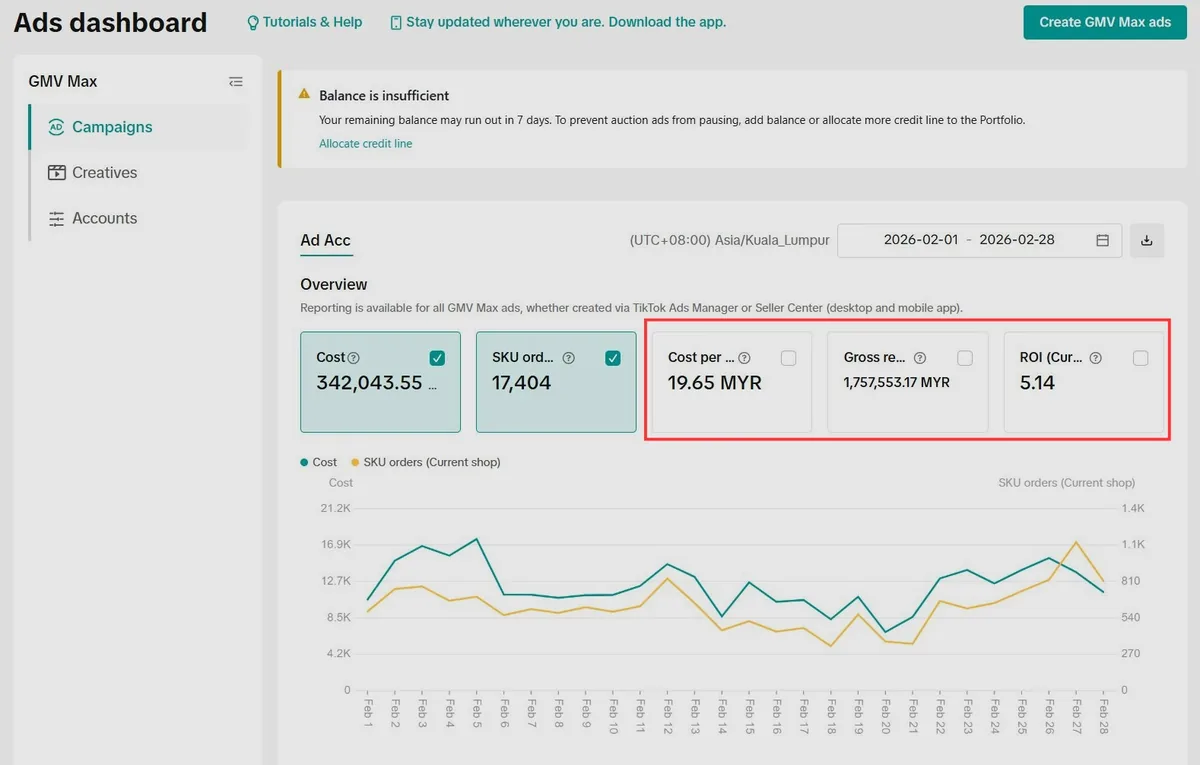
Task: Click the Balance is insufficient warning icon
Action: [304, 94]
